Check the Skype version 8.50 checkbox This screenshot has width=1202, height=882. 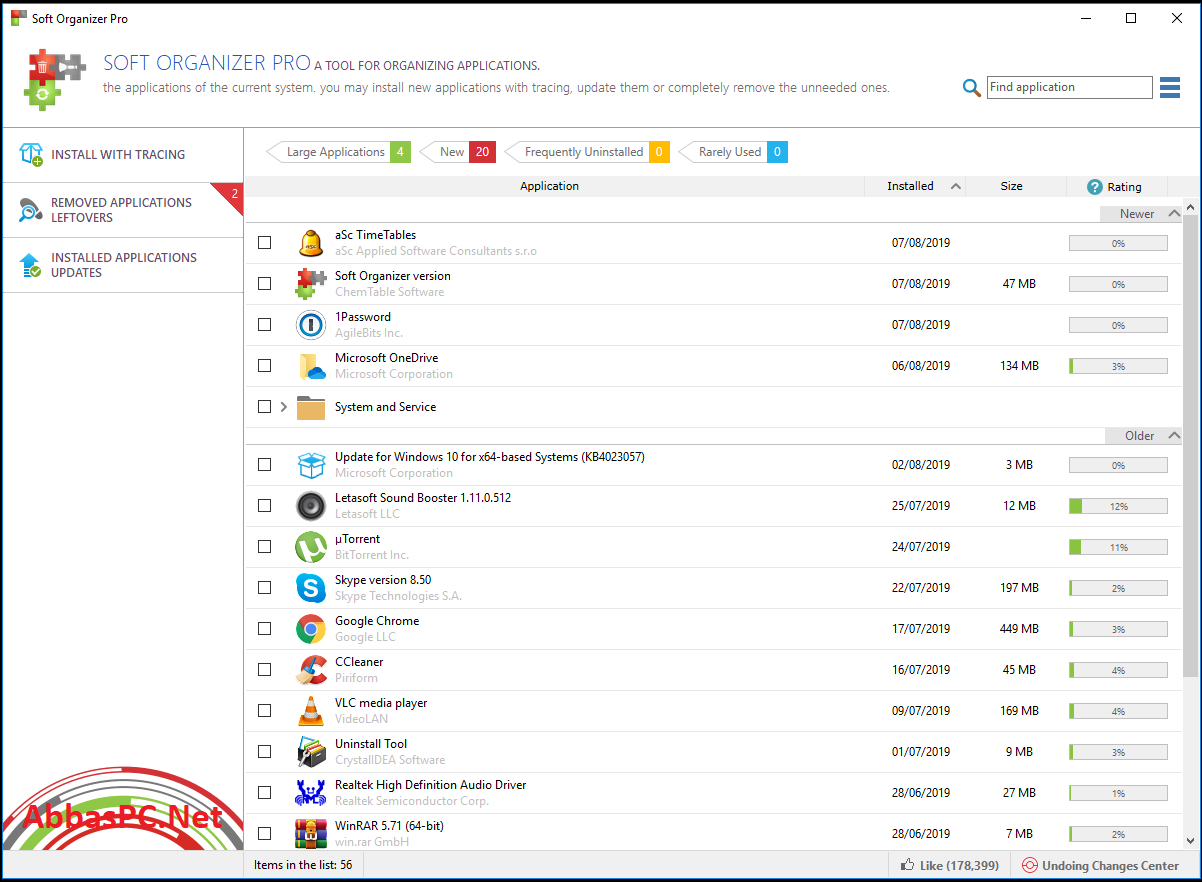pos(264,588)
